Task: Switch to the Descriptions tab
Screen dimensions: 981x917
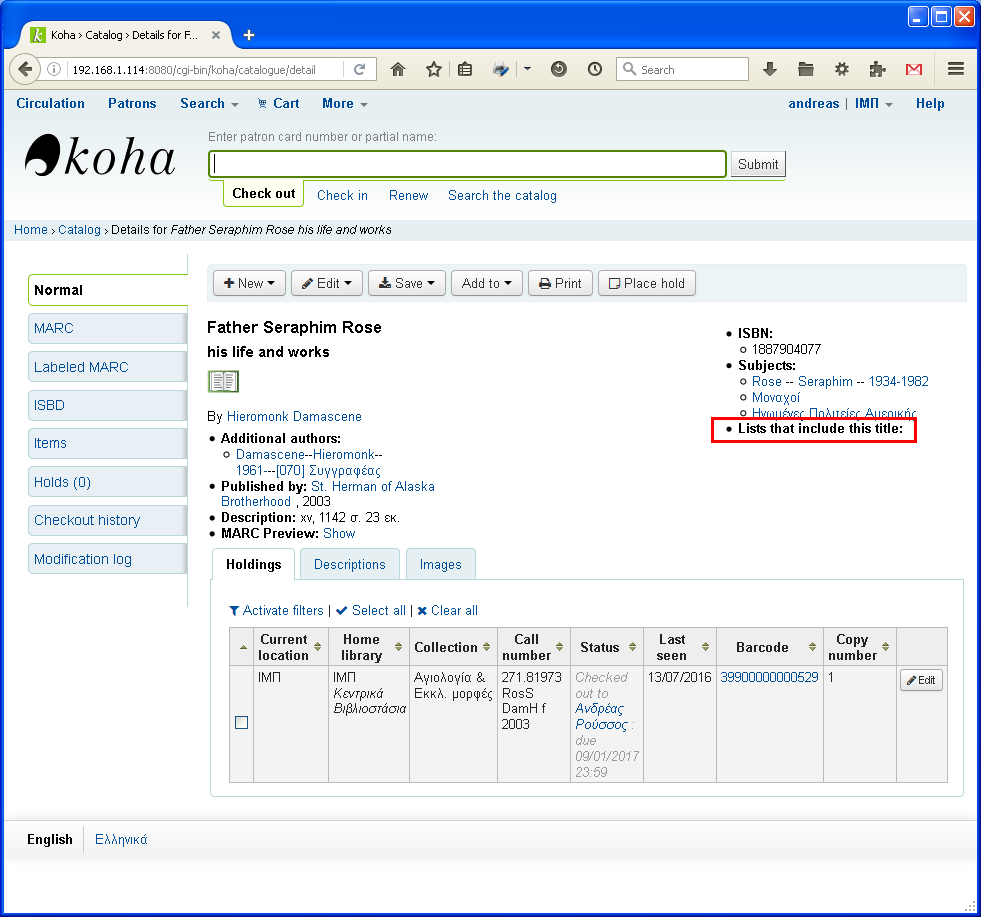Action: click(349, 565)
